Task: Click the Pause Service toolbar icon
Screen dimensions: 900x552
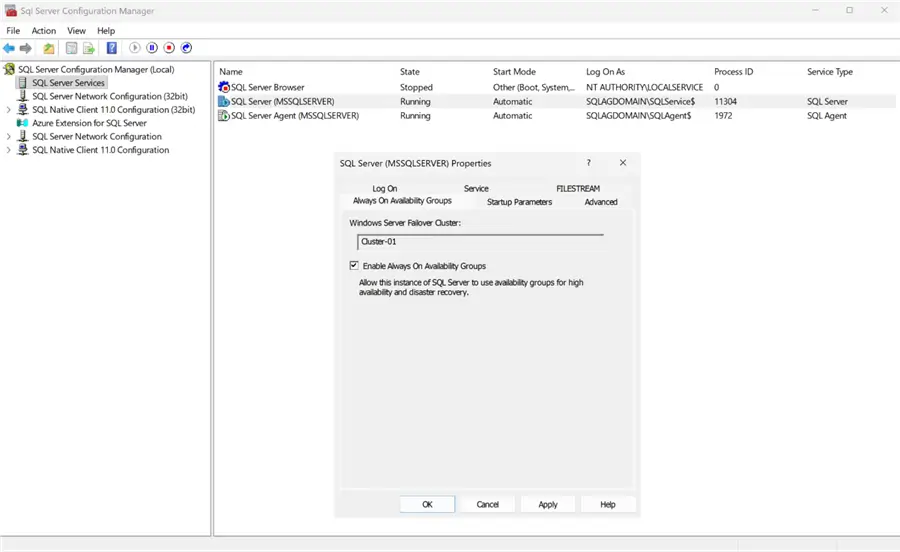Action: (x=152, y=48)
